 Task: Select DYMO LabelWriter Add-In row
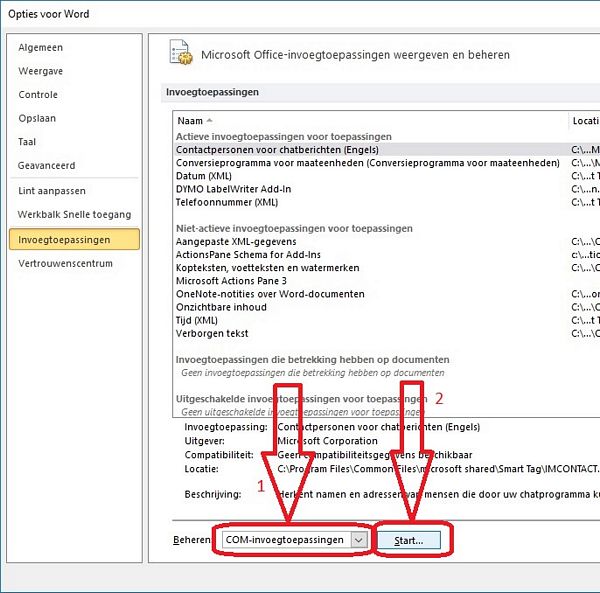click(x=386, y=189)
